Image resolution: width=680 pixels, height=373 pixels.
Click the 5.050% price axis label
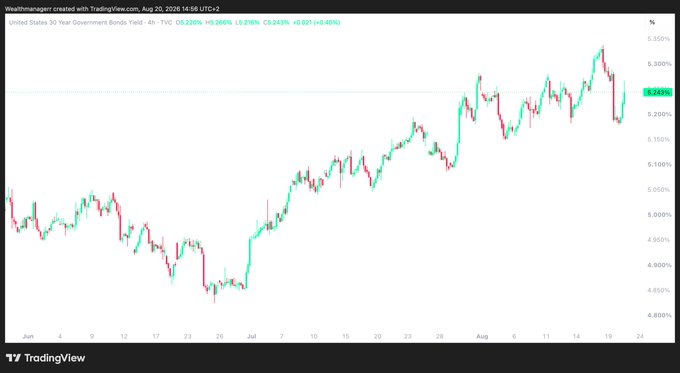point(659,190)
